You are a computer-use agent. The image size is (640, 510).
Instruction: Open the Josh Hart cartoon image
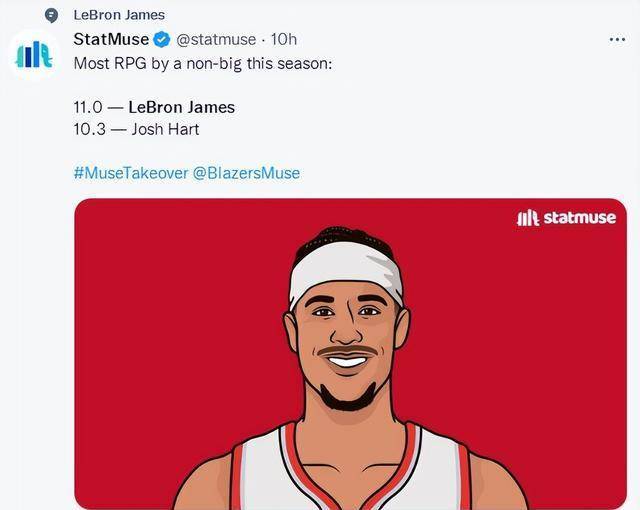(350, 354)
